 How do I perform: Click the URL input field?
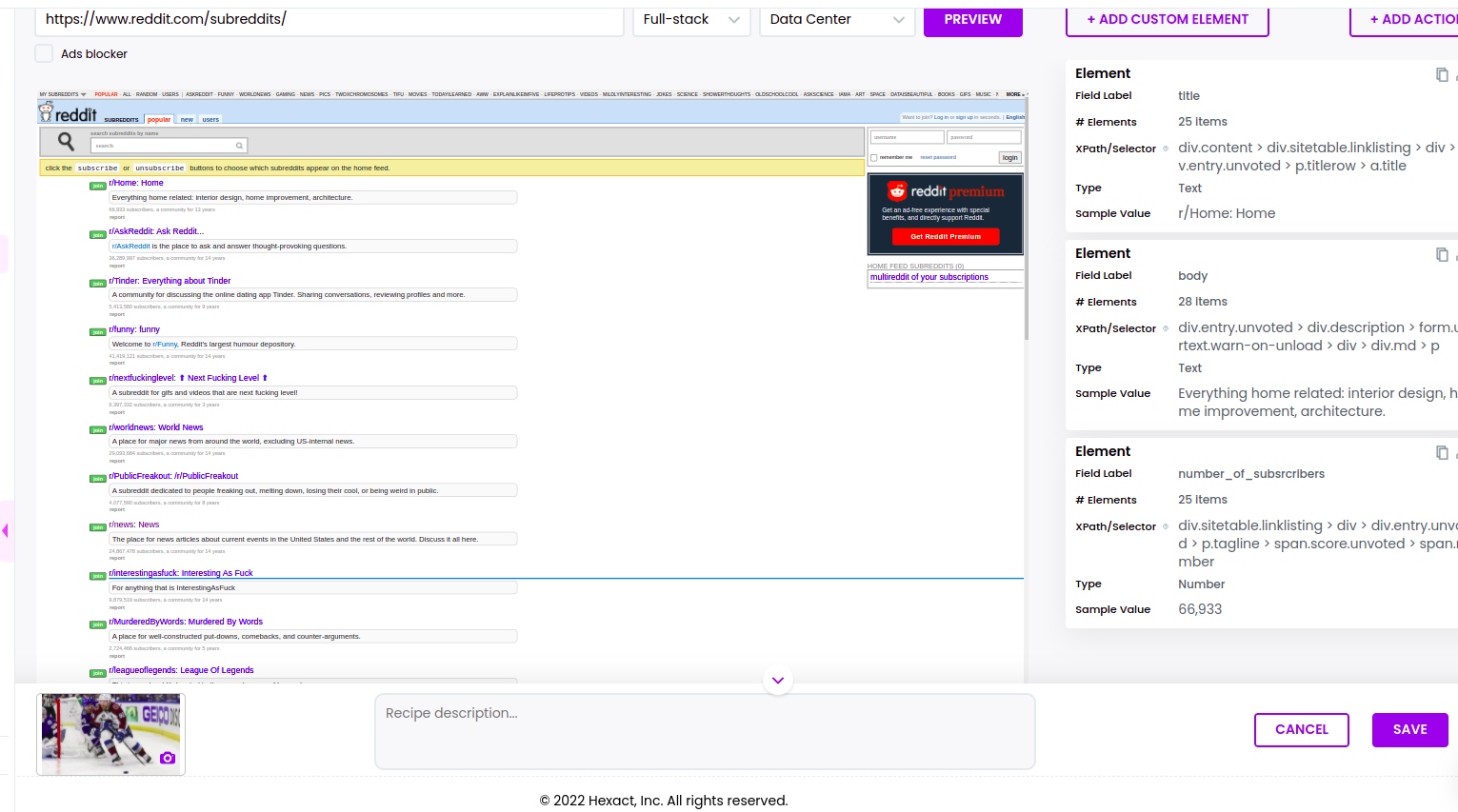pyautogui.click(x=329, y=20)
